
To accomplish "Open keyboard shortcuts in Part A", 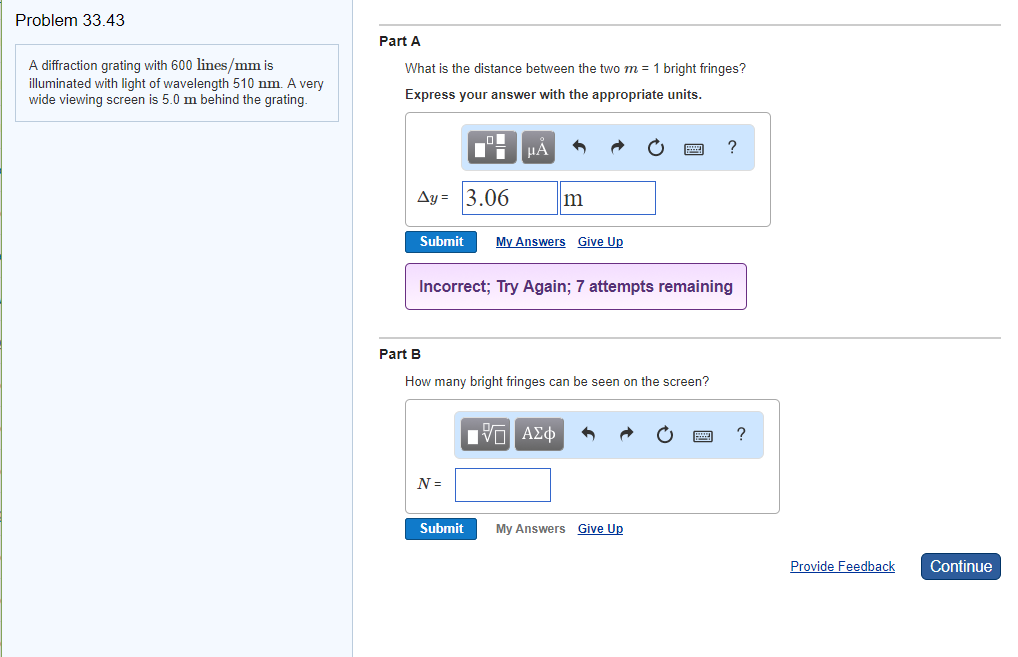I will (694, 149).
